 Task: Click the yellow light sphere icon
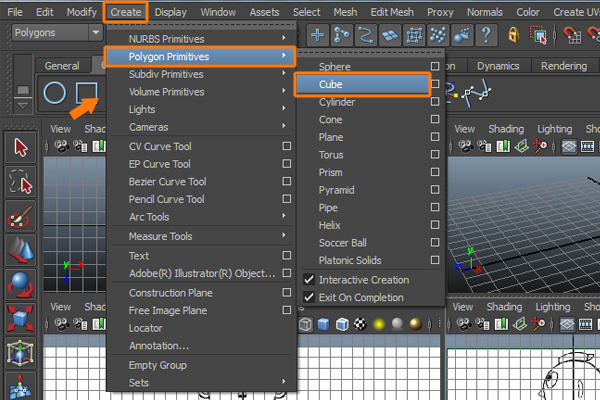(379, 325)
